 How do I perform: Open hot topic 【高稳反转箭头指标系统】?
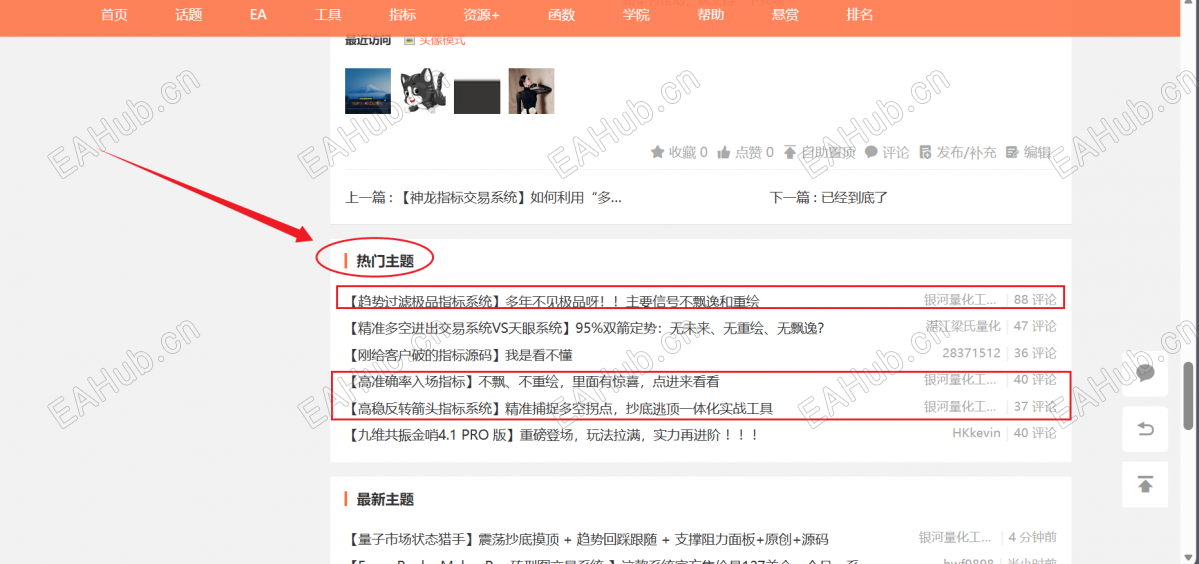559,408
